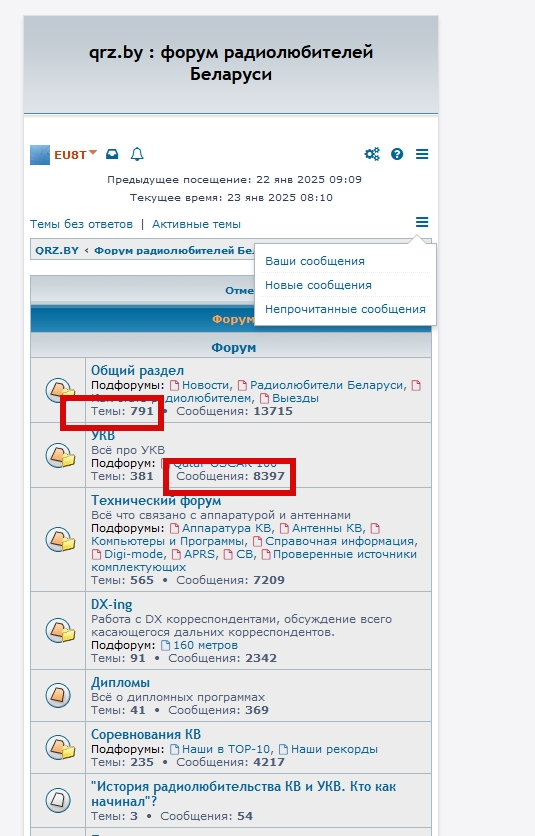Toggle the quick links hamburger icon
The height and width of the screenshot is (836, 535).
(x=422, y=222)
